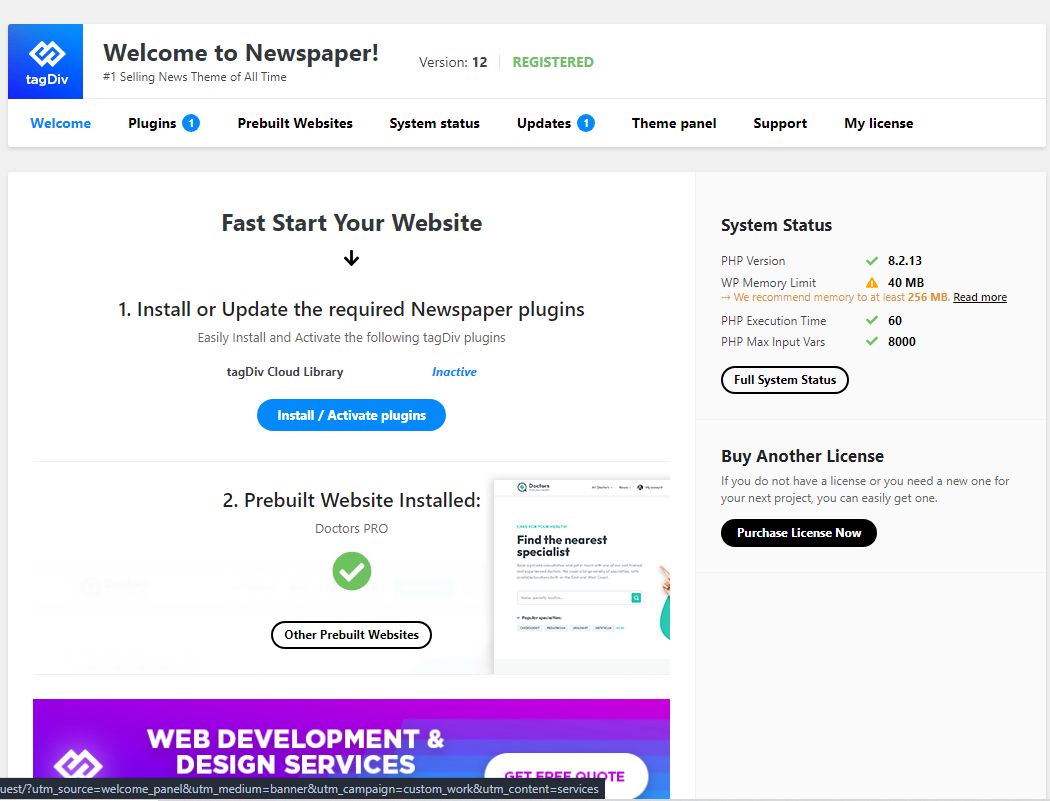The image size is (1050, 801).
Task: Click the Plugins notification badge
Action: pyautogui.click(x=191, y=123)
